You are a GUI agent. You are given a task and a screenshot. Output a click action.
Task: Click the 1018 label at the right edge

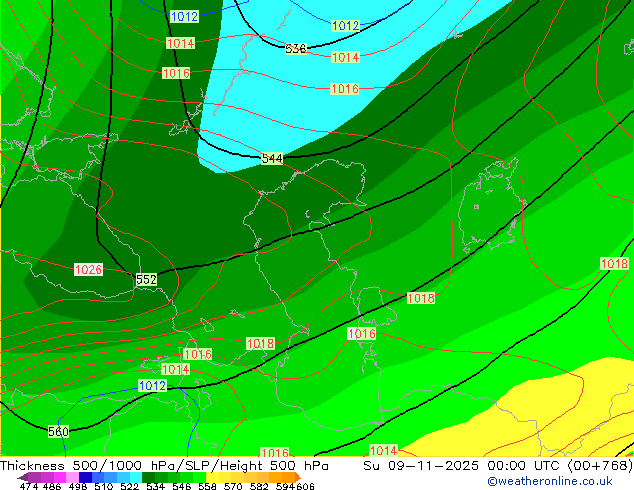(614, 264)
